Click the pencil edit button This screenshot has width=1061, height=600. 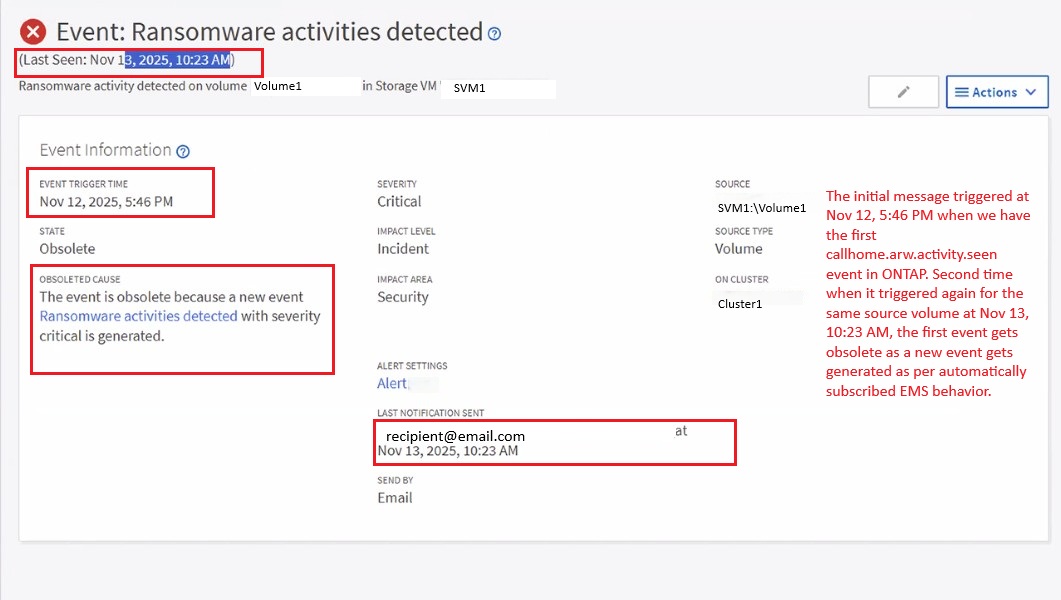coord(903,92)
